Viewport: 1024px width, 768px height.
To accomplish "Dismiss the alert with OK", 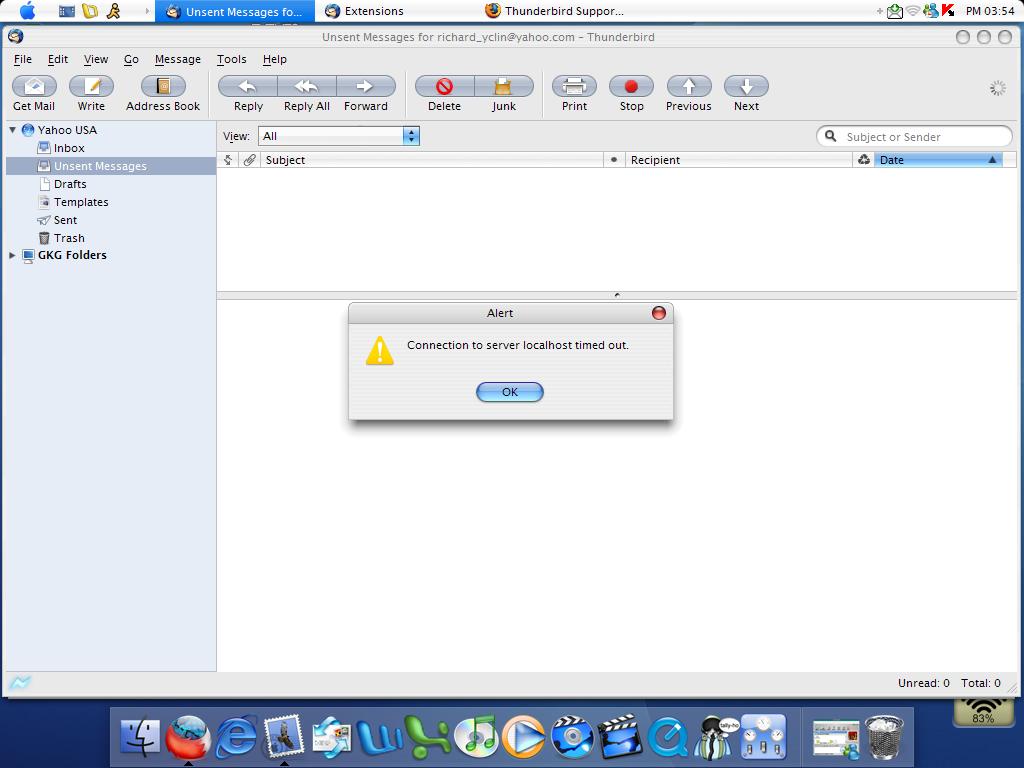I will [x=510, y=392].
